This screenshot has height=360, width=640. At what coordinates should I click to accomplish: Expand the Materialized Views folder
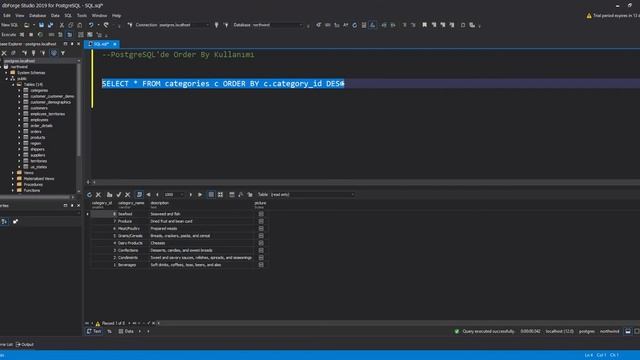[x=13, y=179]
